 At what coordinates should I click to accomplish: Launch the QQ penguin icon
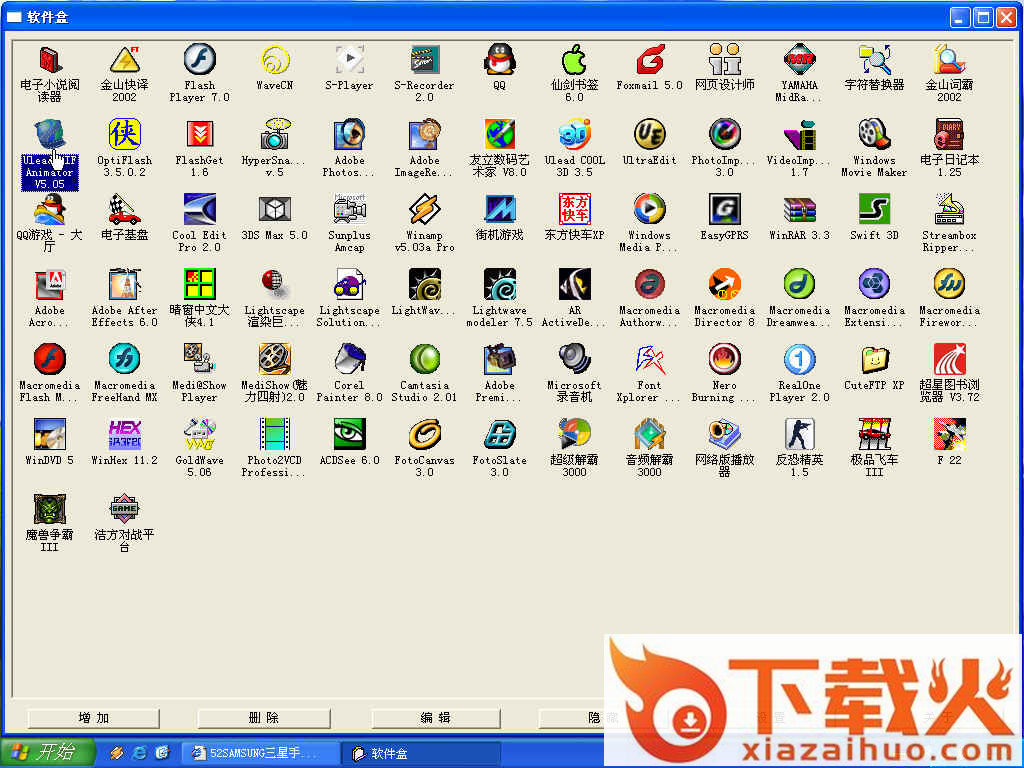(499, 60)
